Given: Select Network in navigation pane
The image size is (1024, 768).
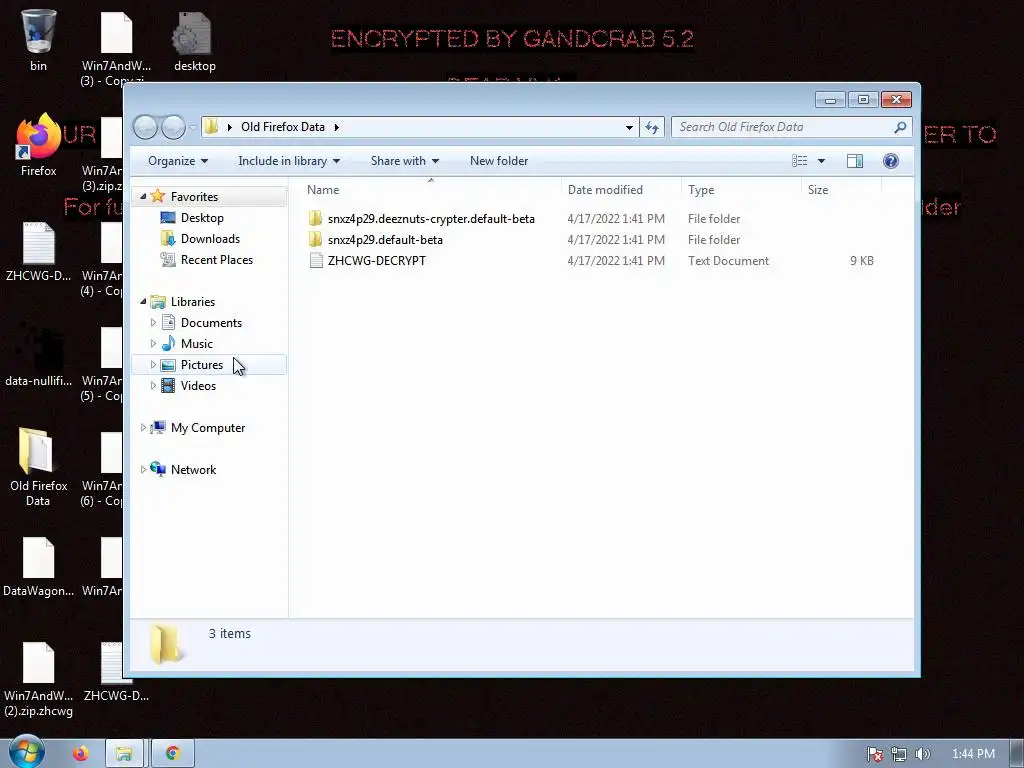Looking at the screenshot, I should tap(193, 470).
